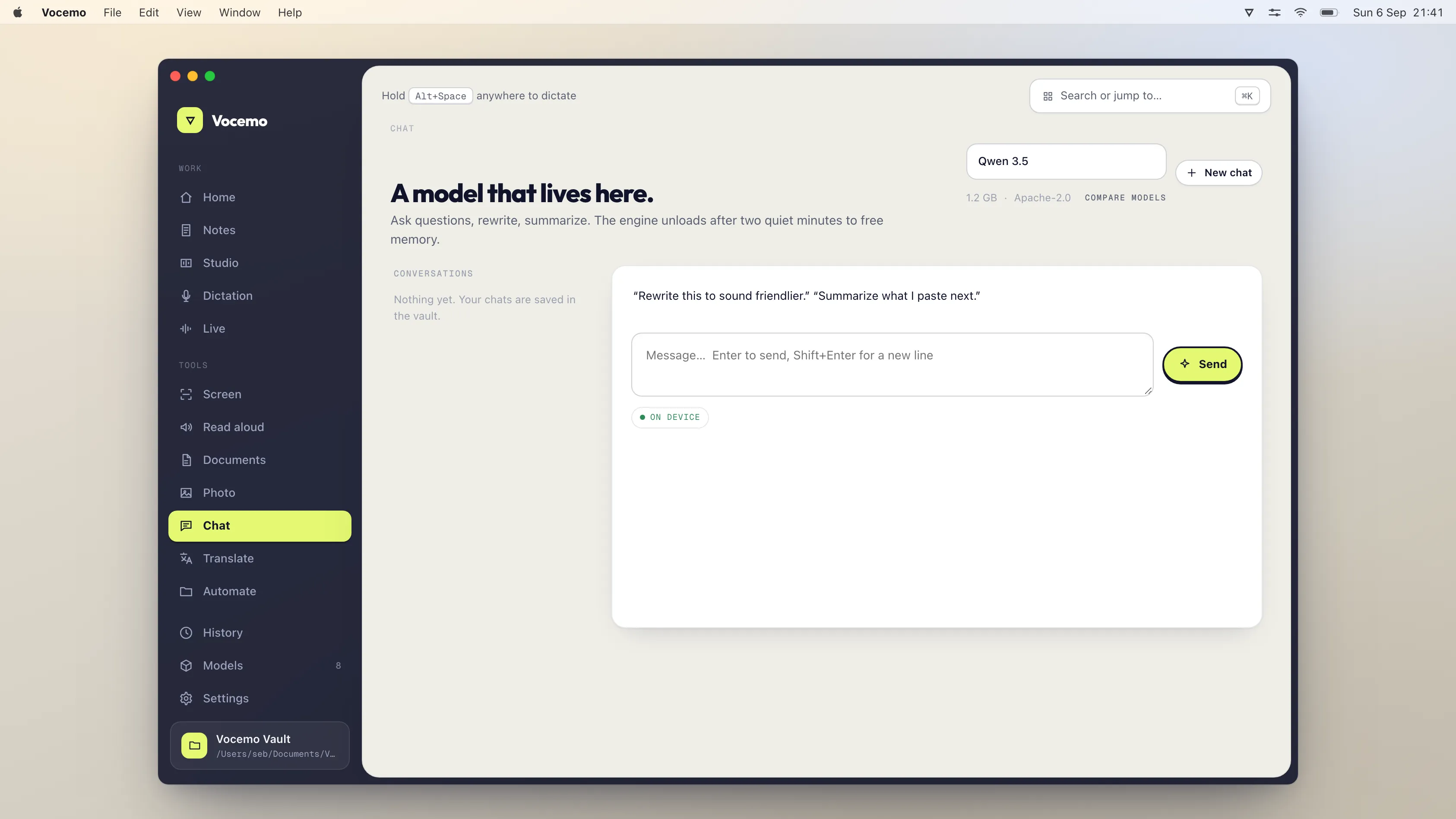Click the Models cube icon
This screenshot has width=1456, height=819.
point(186,666)
